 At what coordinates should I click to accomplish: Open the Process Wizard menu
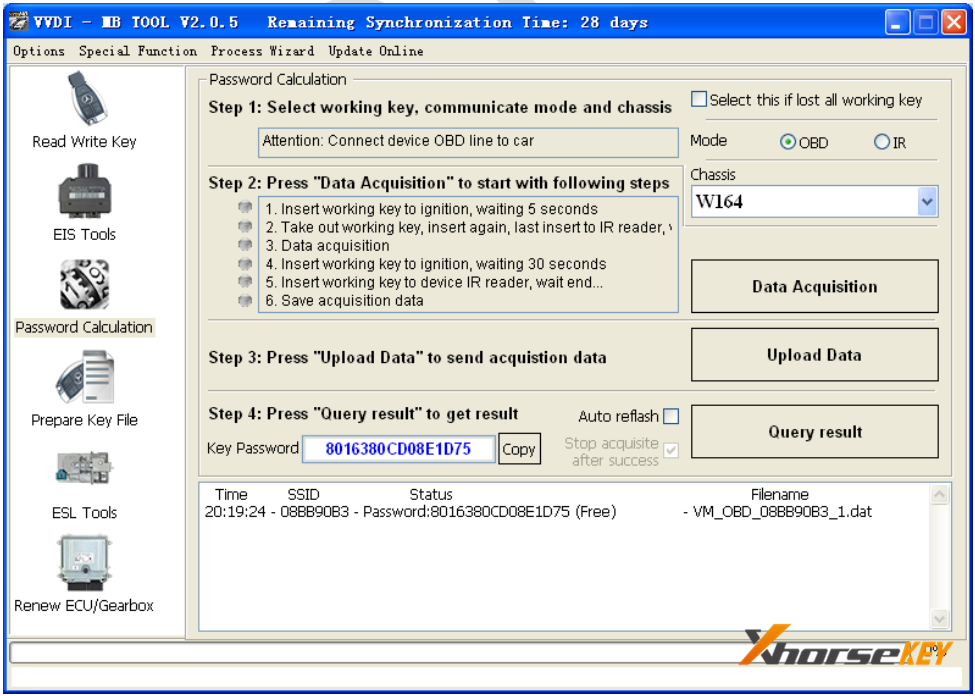pyautogui.click(x=262, y=51)
